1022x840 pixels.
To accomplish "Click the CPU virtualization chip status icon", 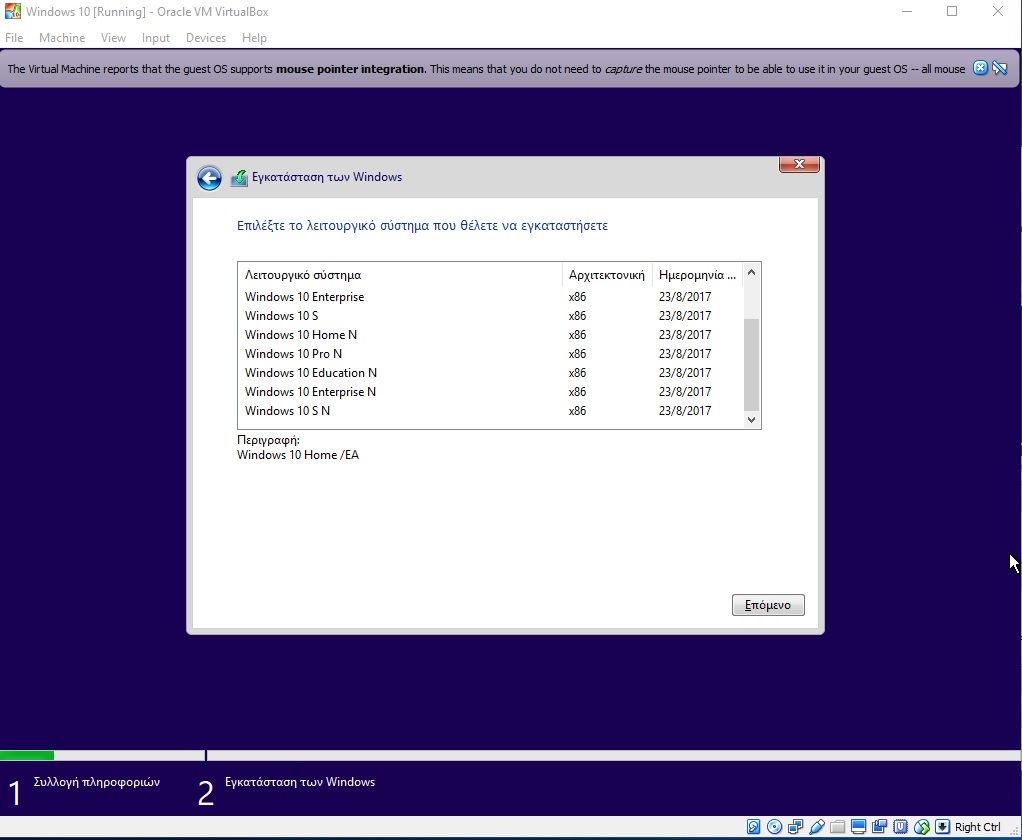I will pyautogui.click(x=900, y=827).
